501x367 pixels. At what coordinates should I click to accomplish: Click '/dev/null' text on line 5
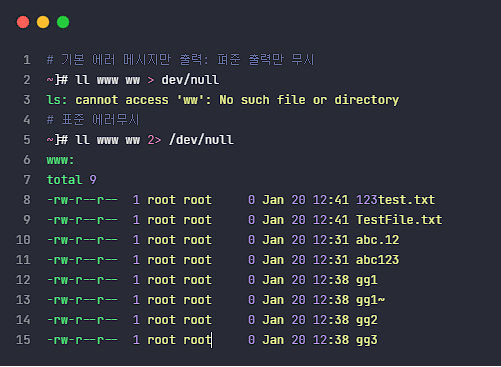pyautogui.click(x=201, y=140)
